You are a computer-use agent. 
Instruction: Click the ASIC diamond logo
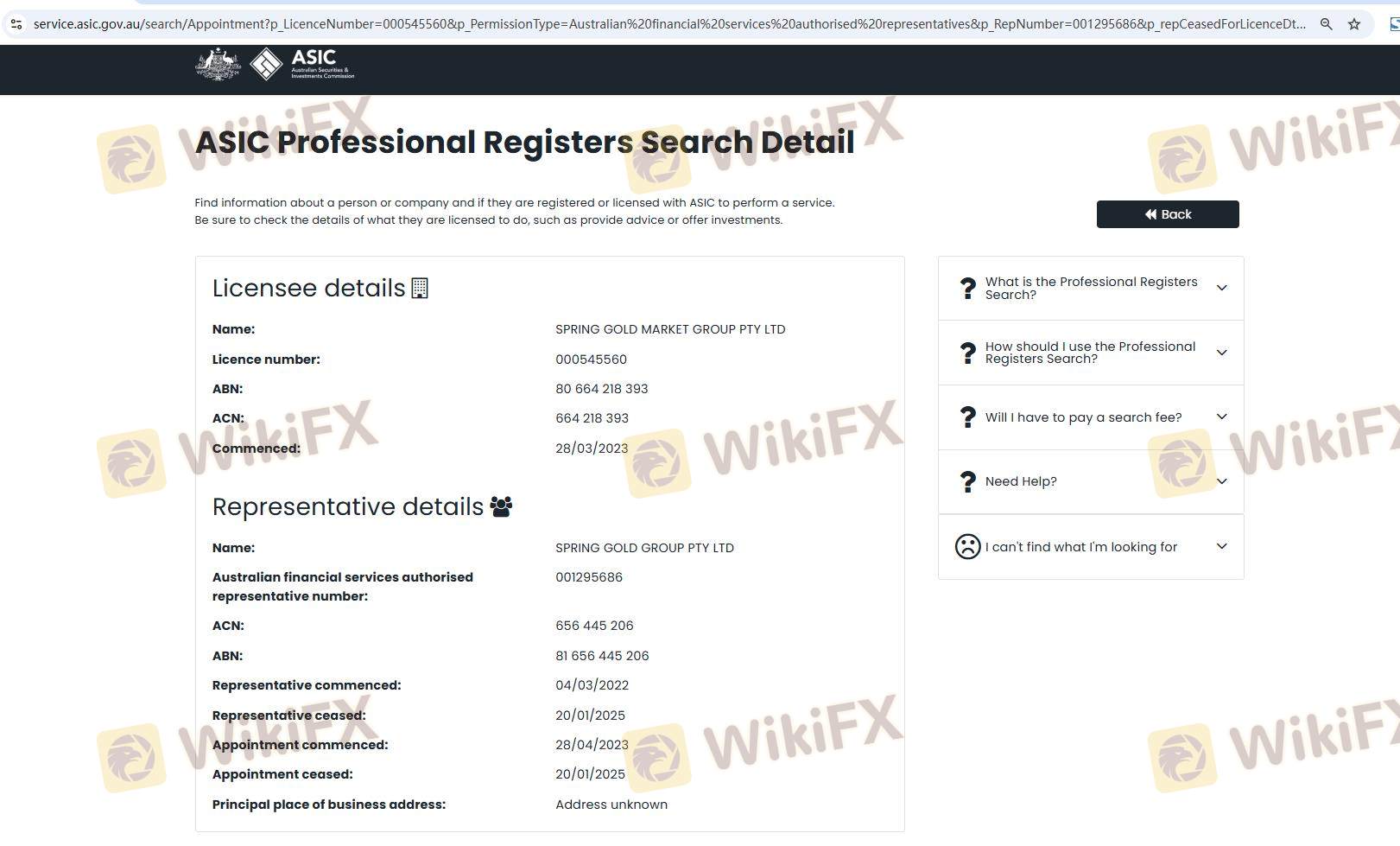[x=266, y=64]
